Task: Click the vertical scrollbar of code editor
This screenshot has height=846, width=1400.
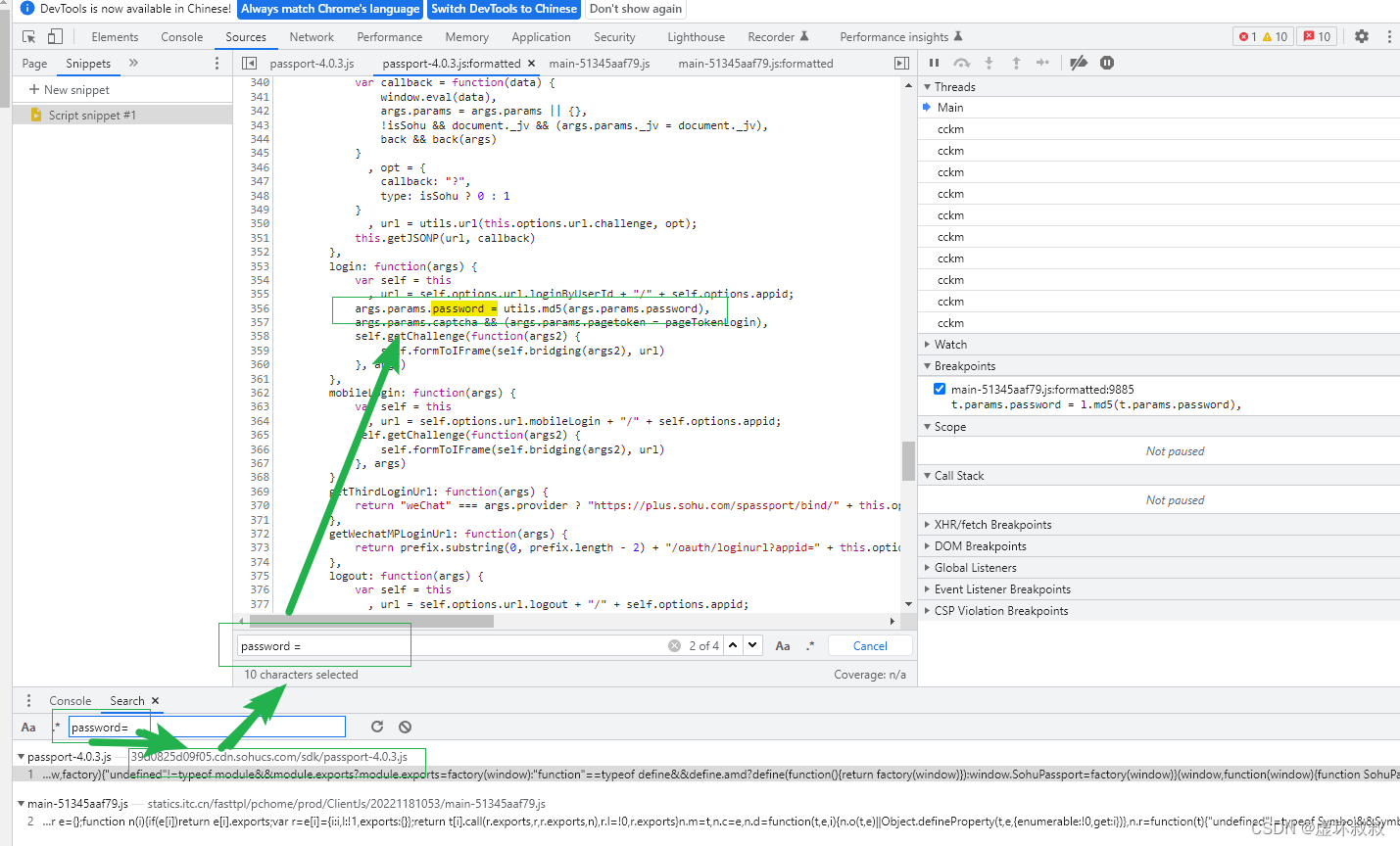Action: [908, 460]
